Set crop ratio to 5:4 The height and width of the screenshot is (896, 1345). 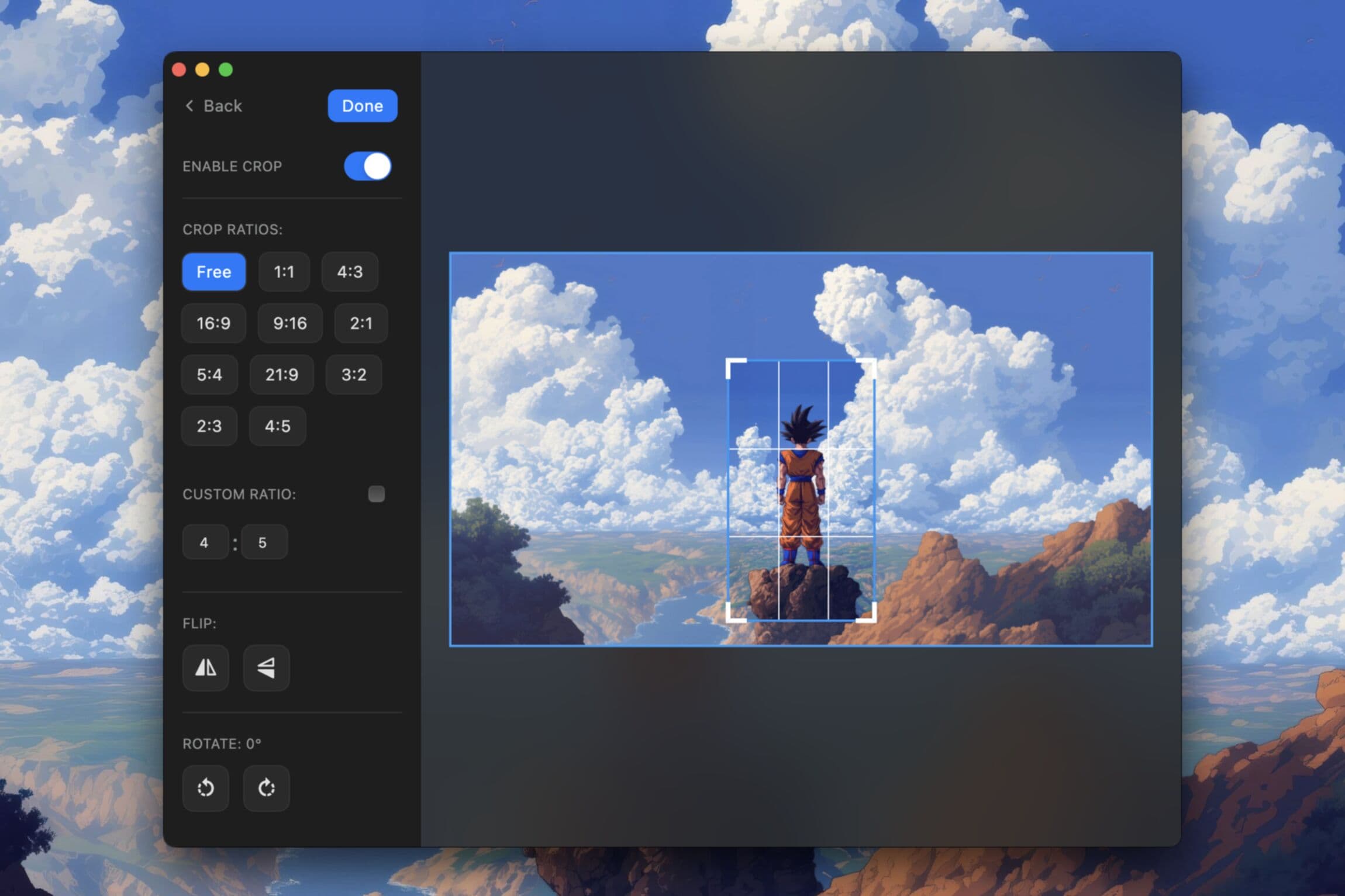(209, 375)
